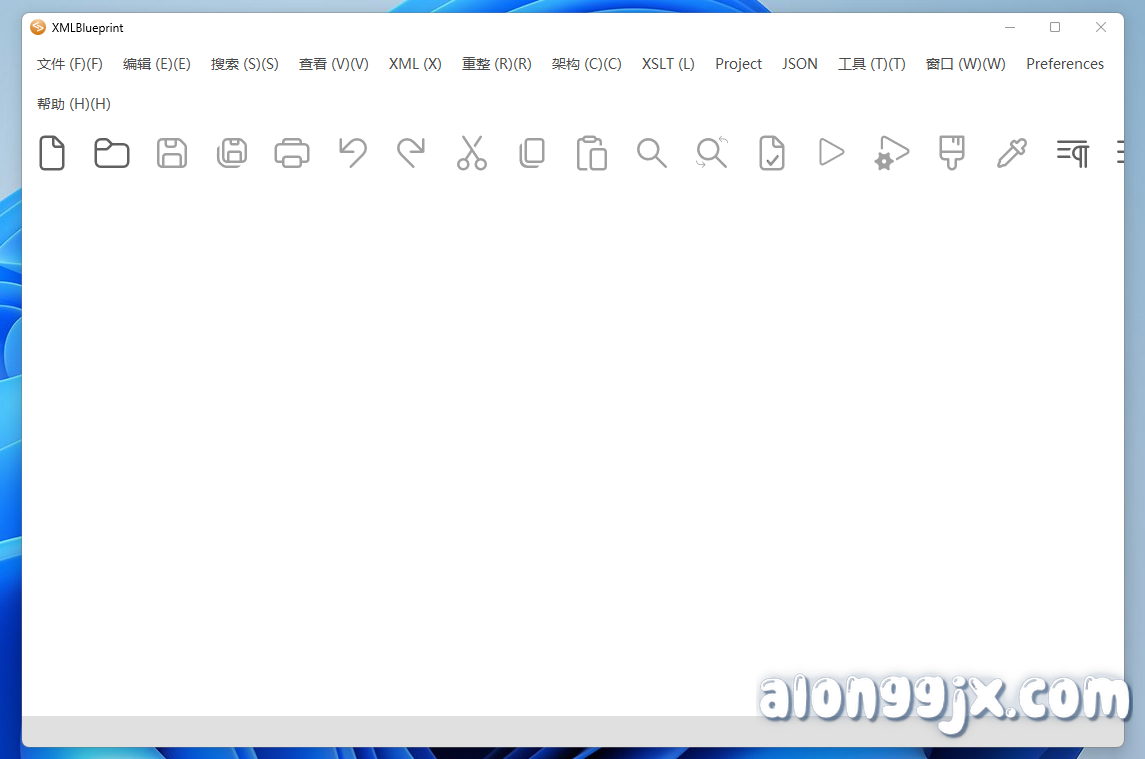Screen dimensions: 1145x759
Task: Run transformation with the play icon
Action: click(x=831, y=152)
